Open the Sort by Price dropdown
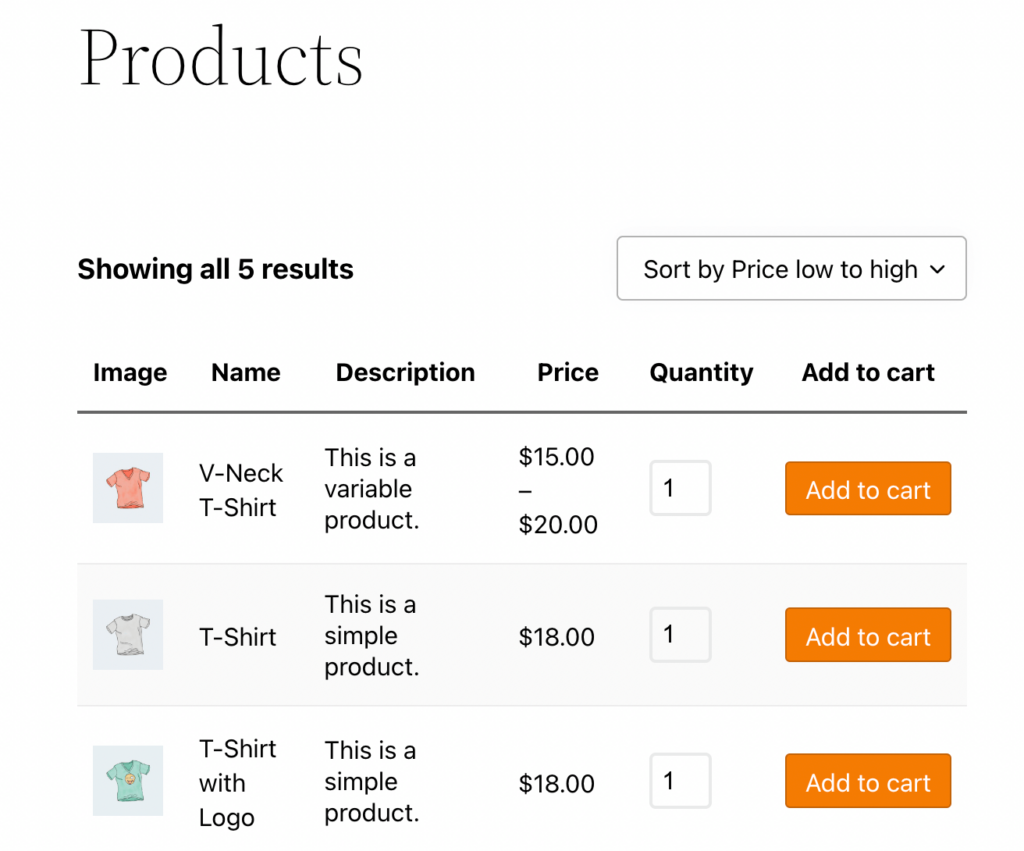 [790, 268]
